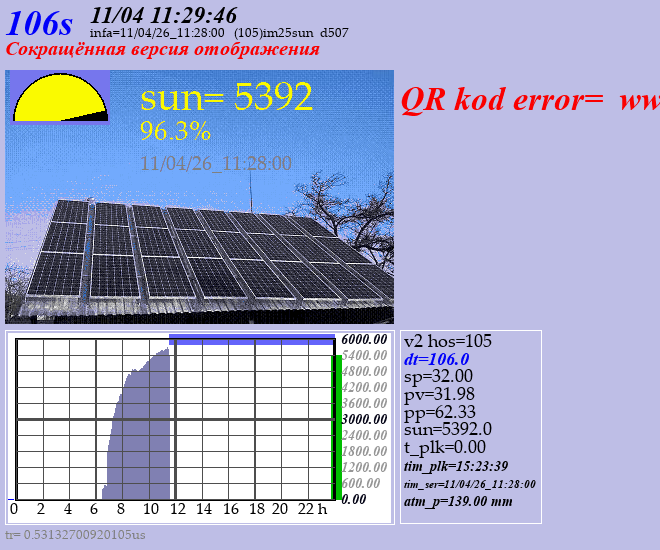Click the red Сокращённая версия отображения heading
Viewport: 660px width, 550px height.
163,49
